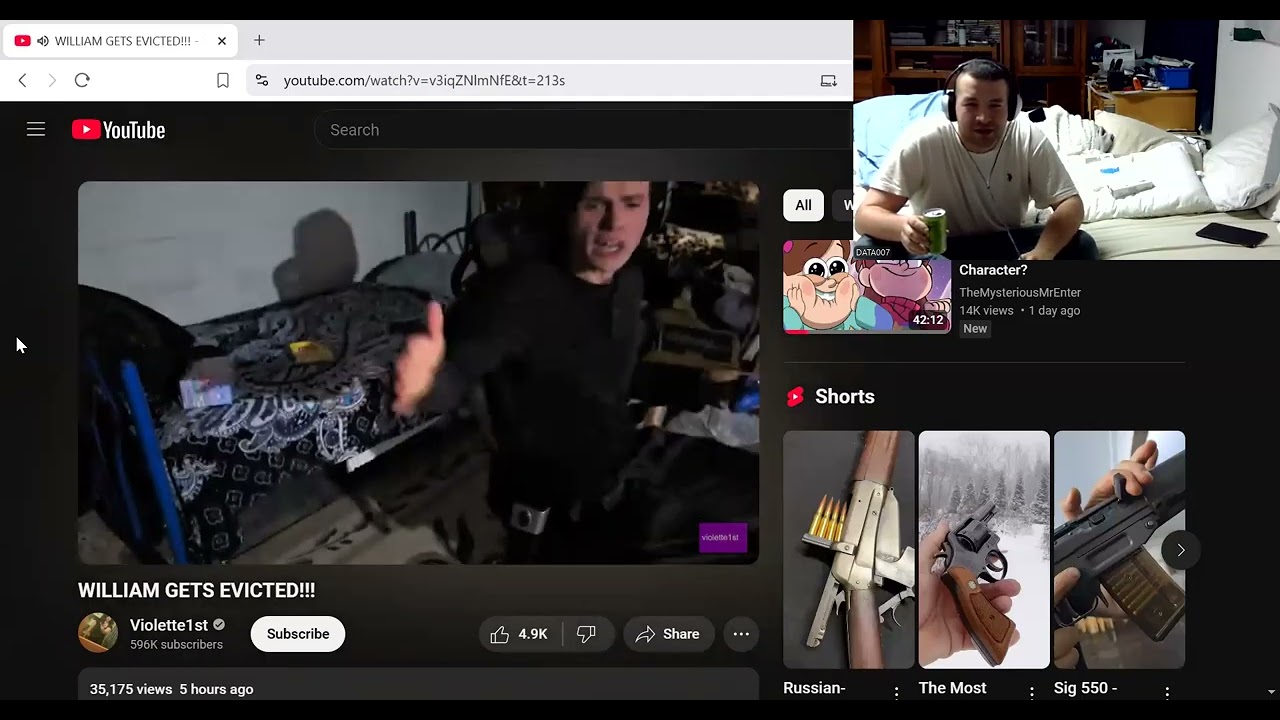Click the page scrollbar down arrow
Viewport: 1280px width, 720px height.
1271,691
